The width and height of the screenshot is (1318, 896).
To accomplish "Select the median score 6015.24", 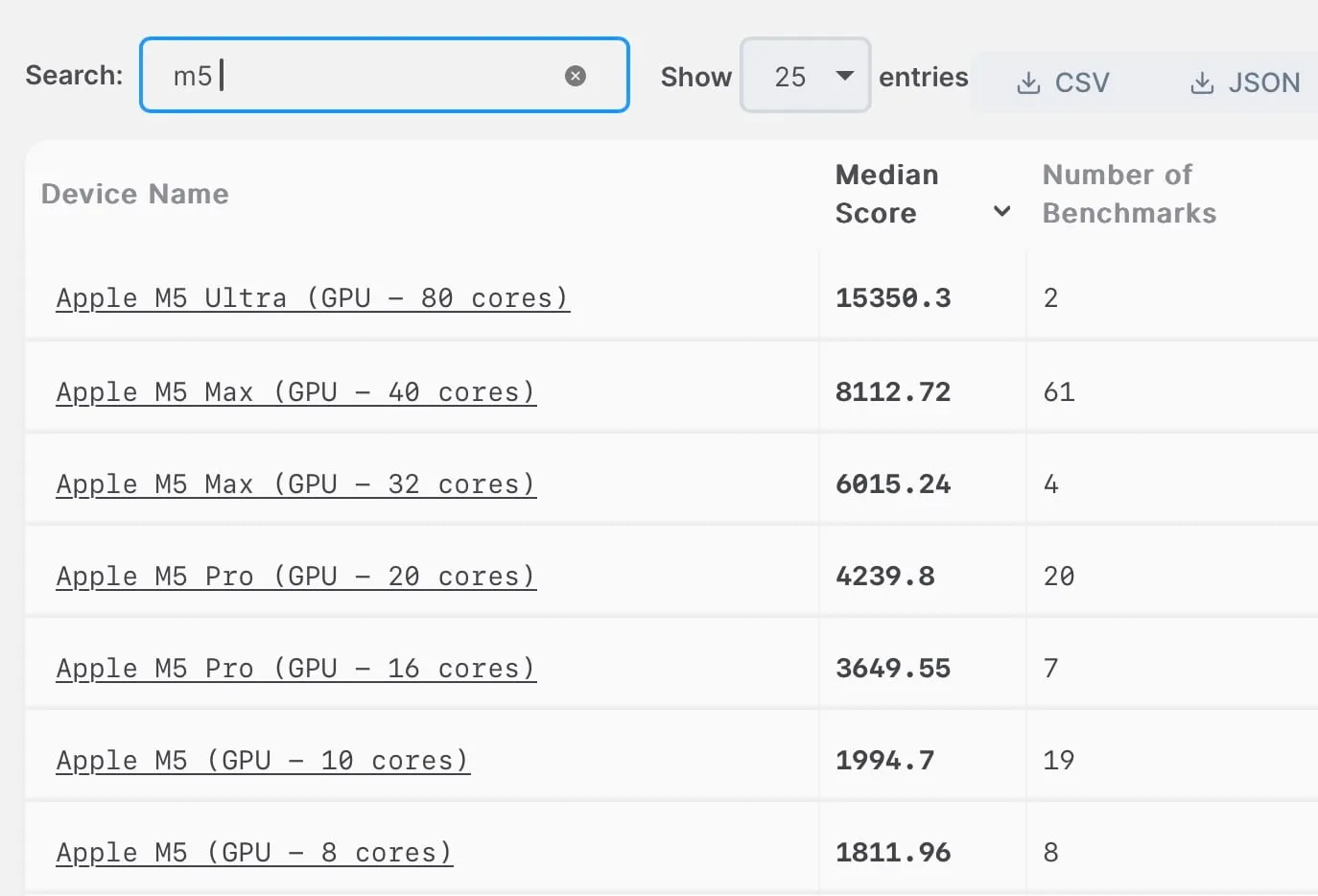I will point(893,484).
